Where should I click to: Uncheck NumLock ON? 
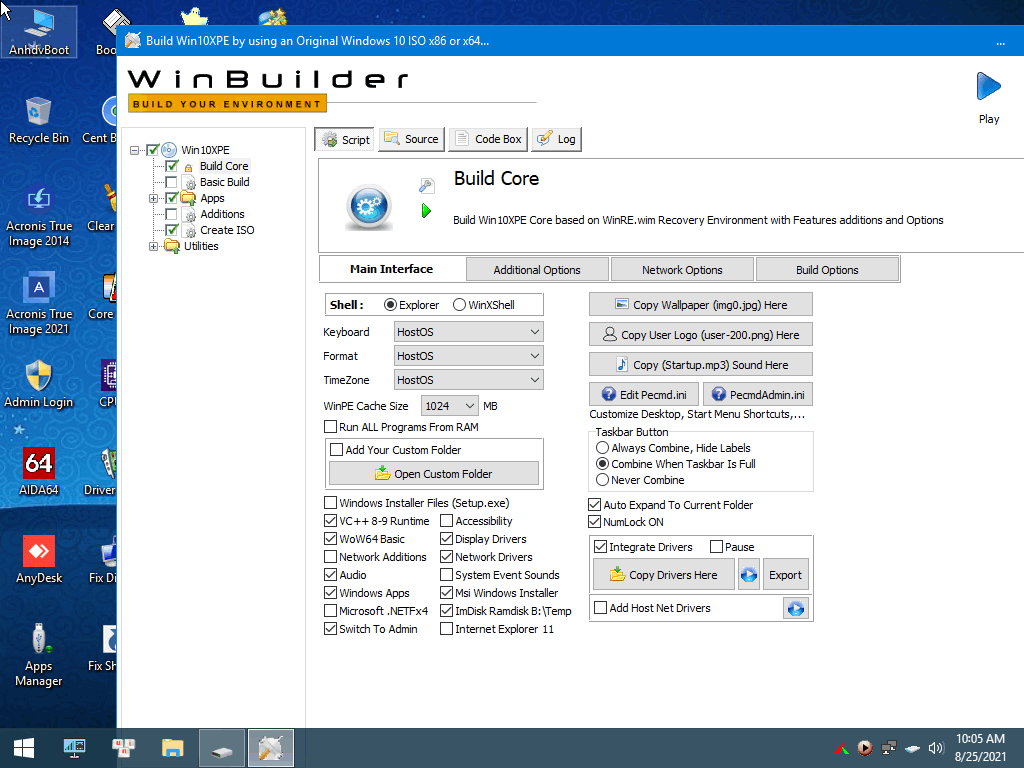point(594,522)
